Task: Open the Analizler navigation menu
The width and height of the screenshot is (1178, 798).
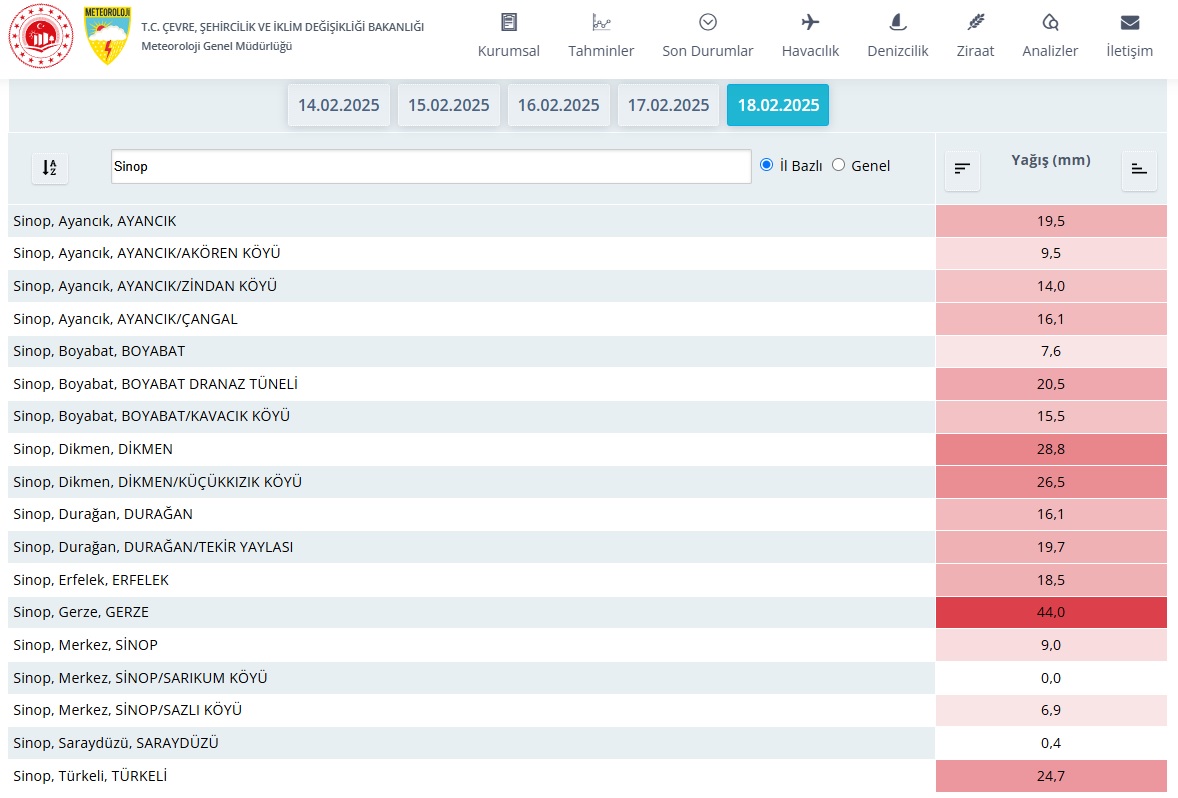Action: click(1050, 37)
